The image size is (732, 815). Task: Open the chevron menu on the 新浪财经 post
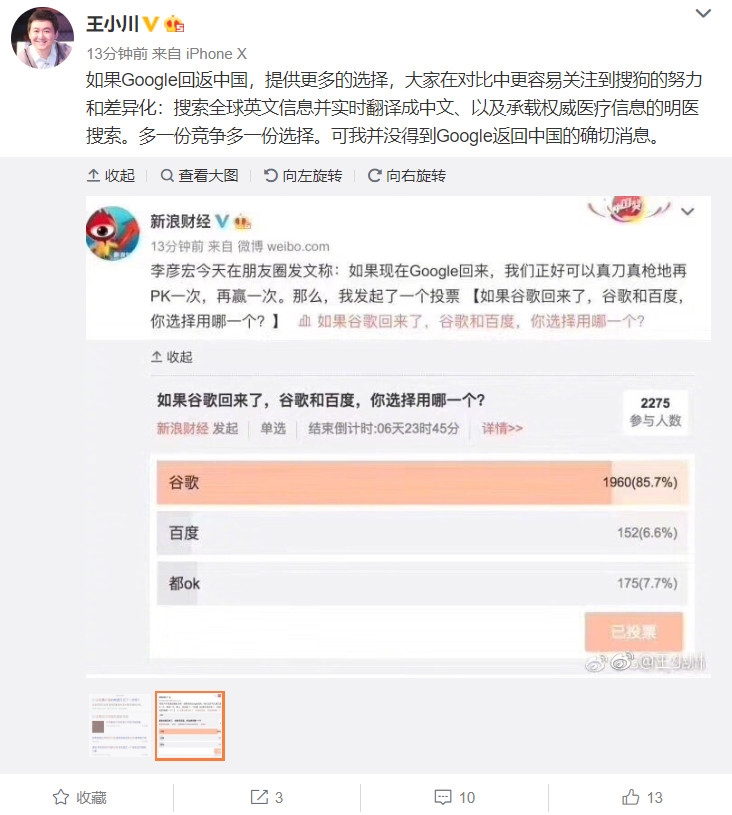pos(688,212)
